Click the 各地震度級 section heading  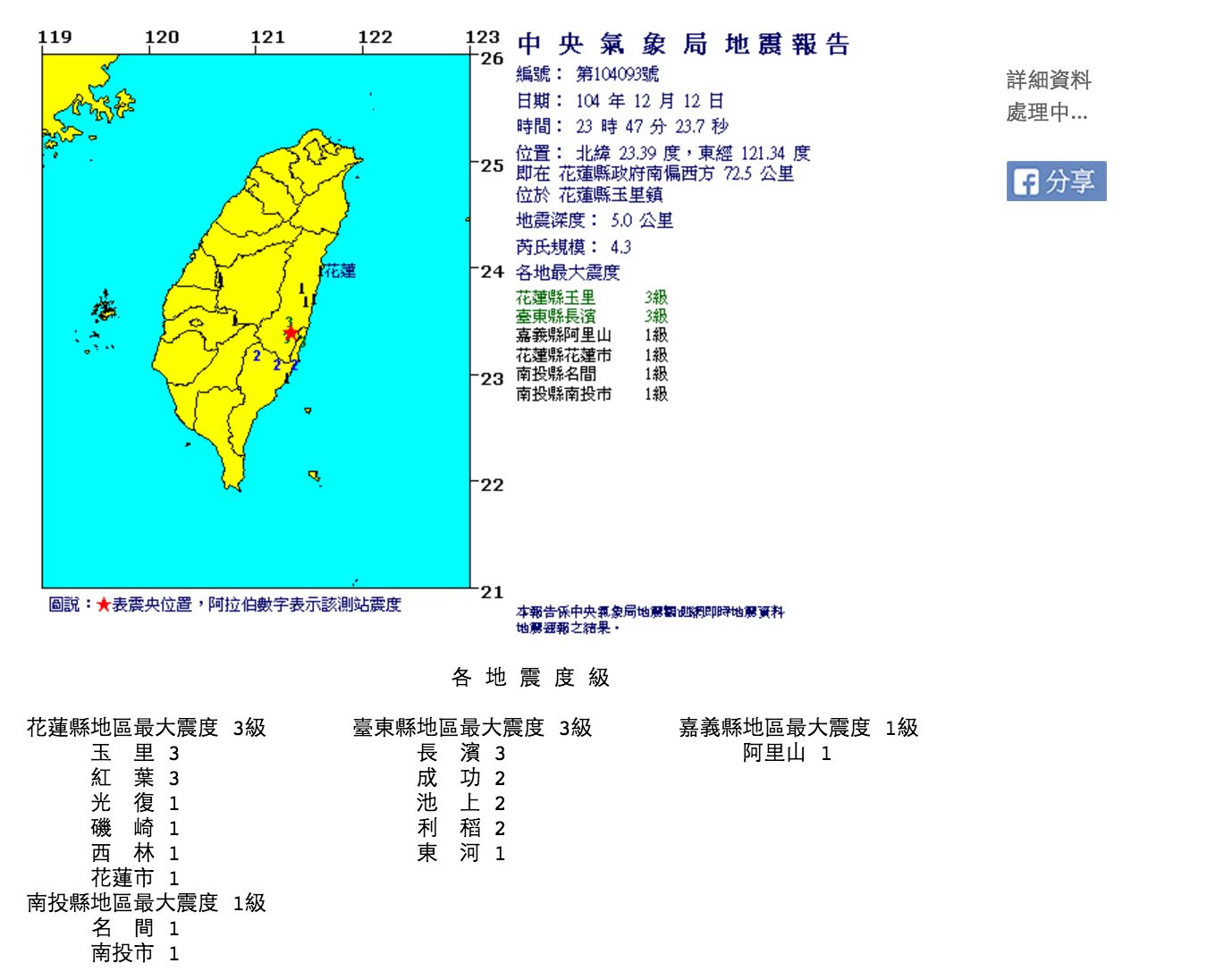pos(530,678)
